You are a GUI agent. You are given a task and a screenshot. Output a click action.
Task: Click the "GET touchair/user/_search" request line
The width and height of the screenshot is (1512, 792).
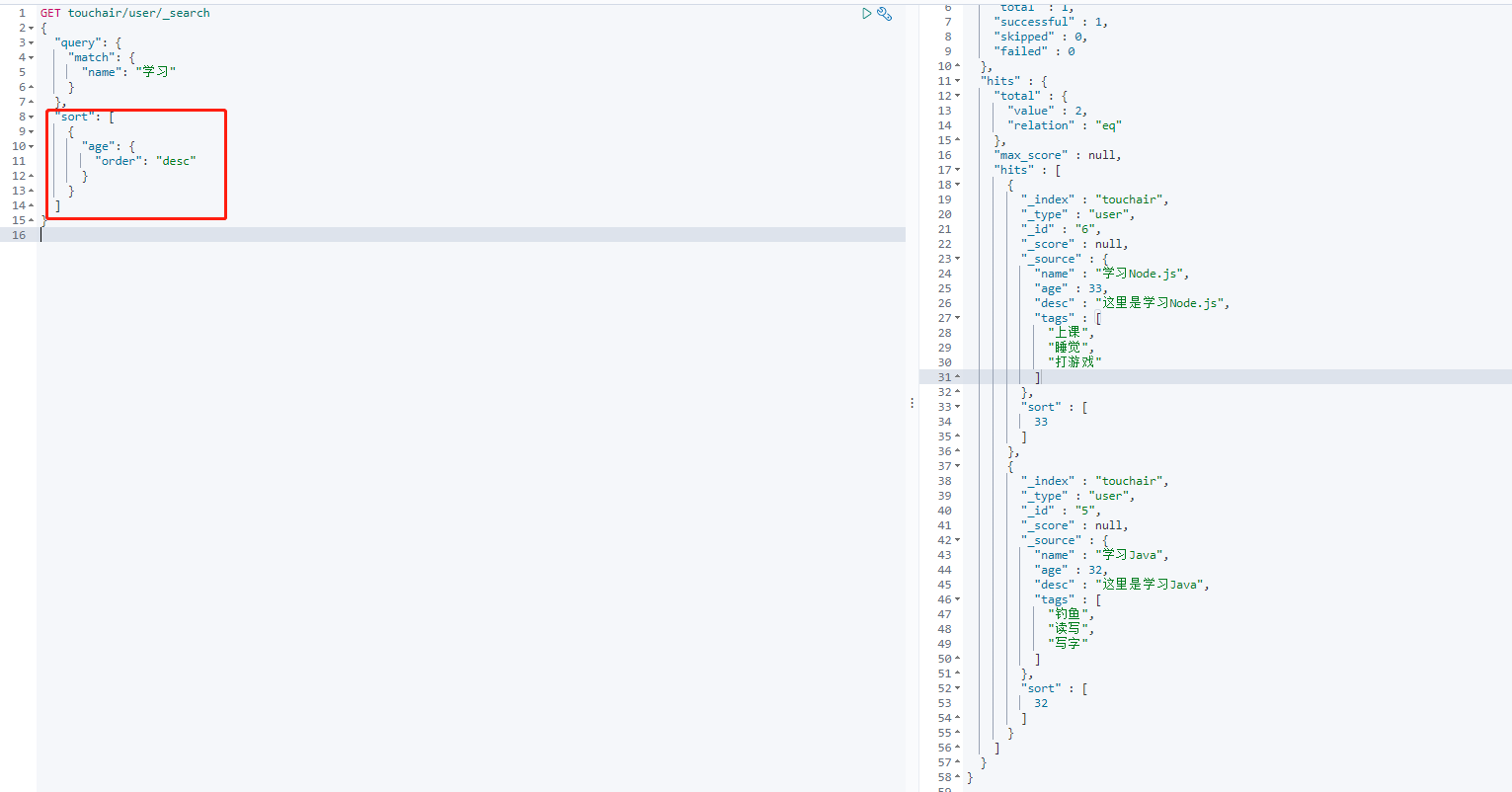(x=124, y=13)
